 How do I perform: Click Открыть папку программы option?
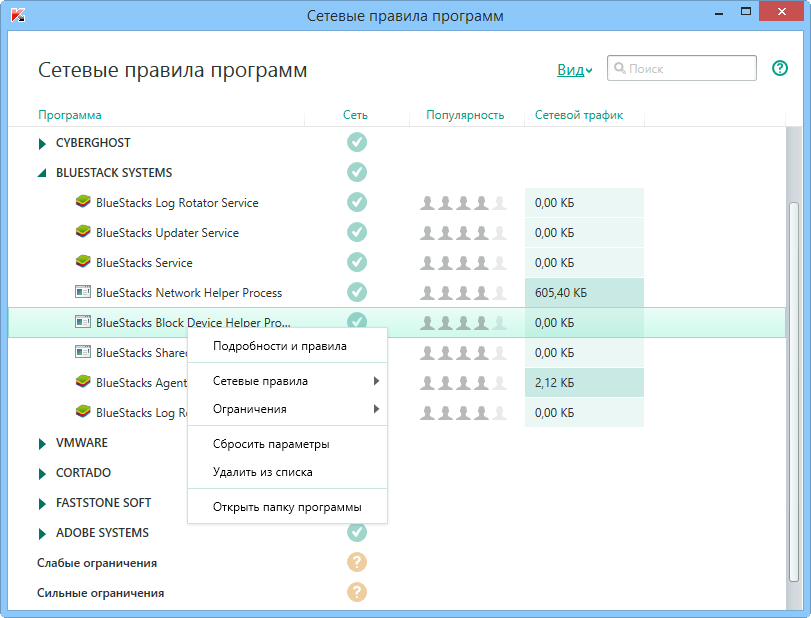(x=287, y=506)
